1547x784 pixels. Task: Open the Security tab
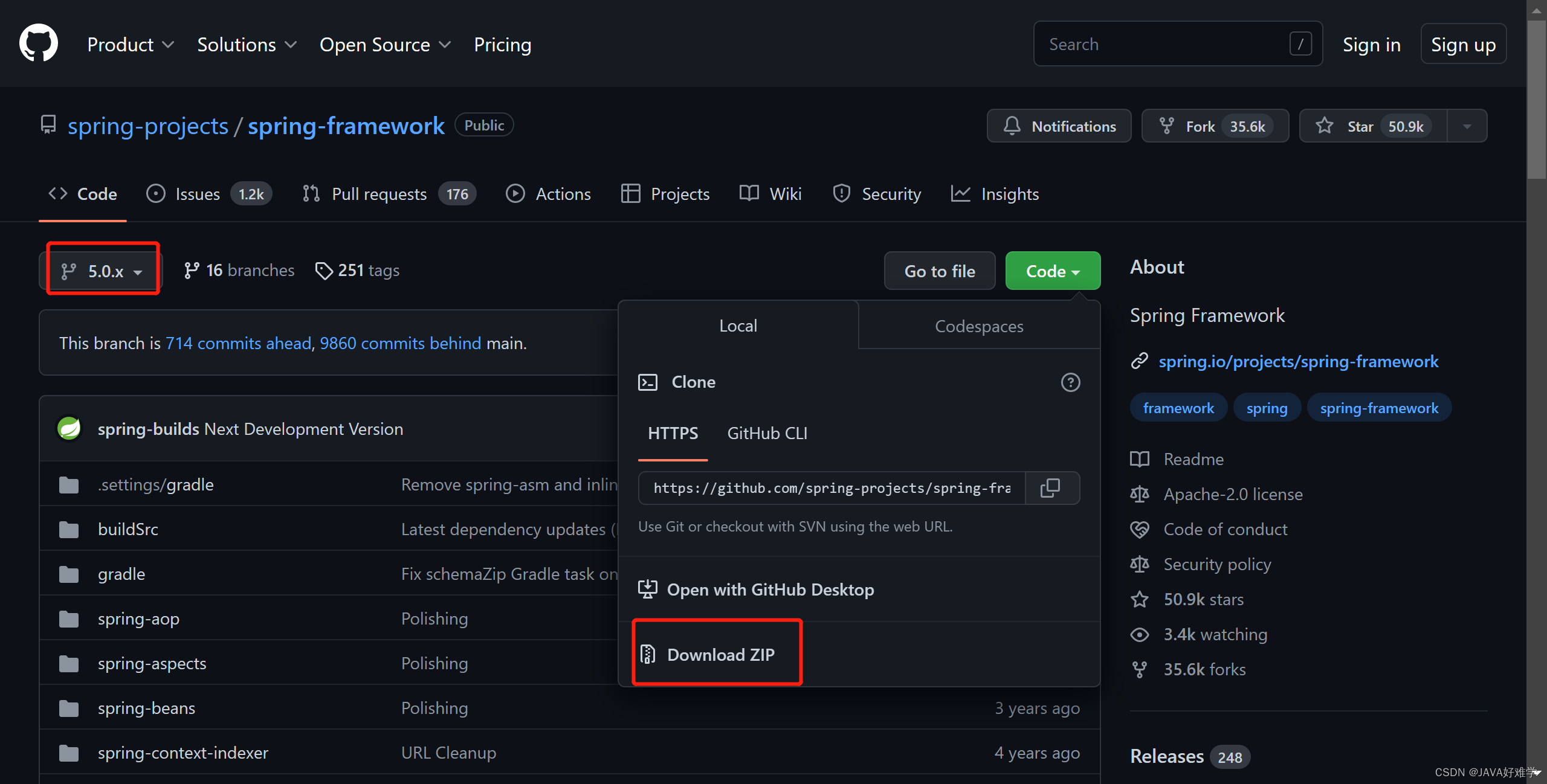coord(877,194)
